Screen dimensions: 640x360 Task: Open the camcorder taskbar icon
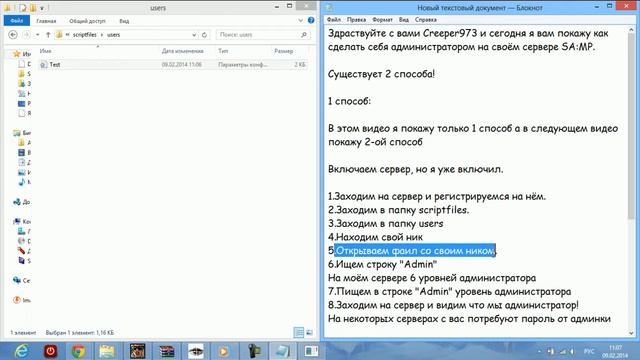[x=254, y=351]
